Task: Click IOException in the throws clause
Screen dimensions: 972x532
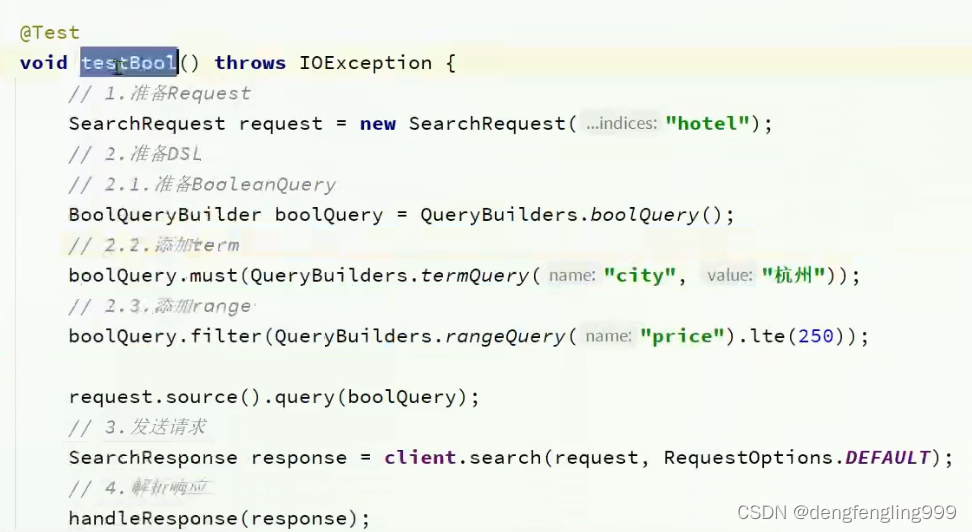Action: pos(366,63)
